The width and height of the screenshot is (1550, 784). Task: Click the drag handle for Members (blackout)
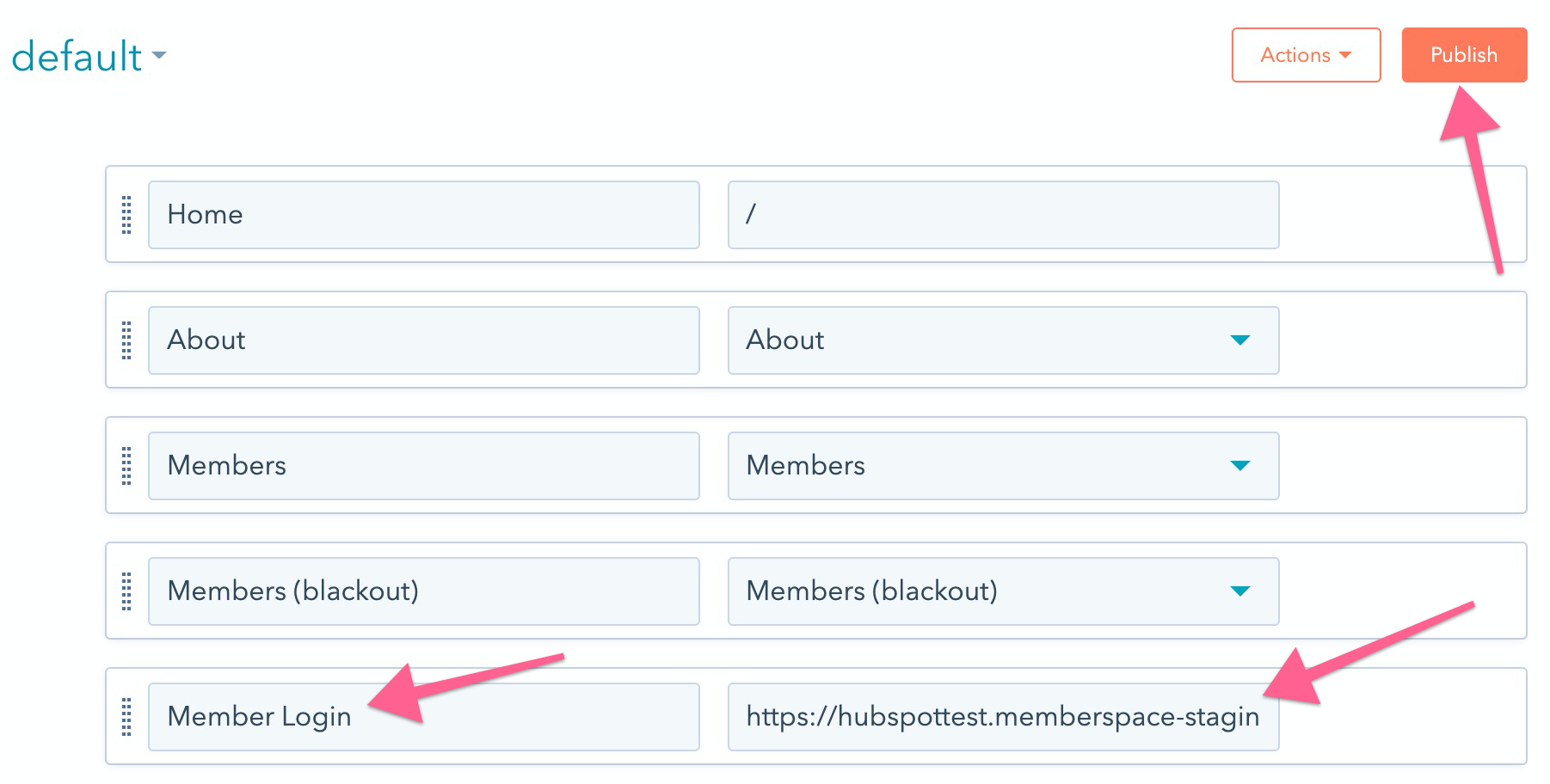[127, 591]
